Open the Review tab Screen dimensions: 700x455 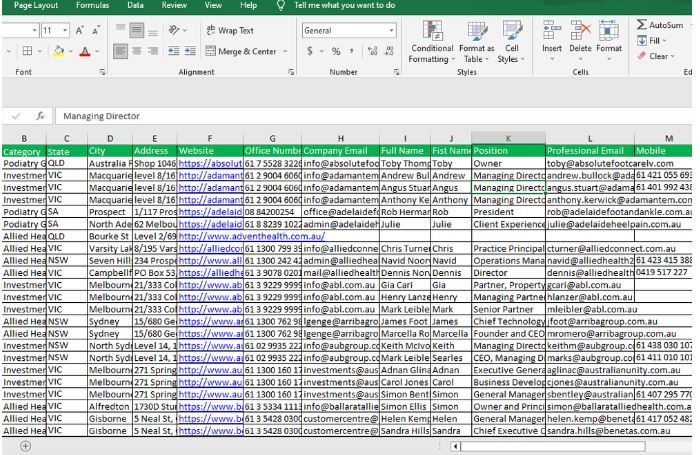click(x=174, y=5)
